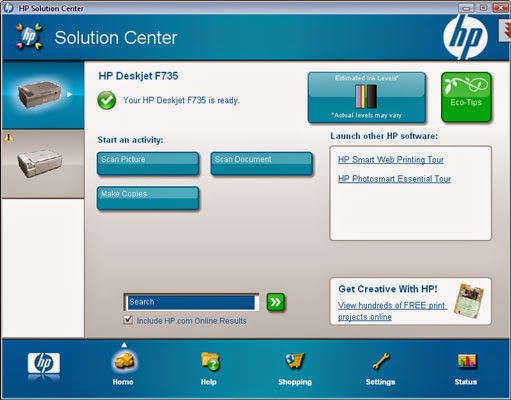The image size is (511, 400).
Task: Click the Search input field
Action: 191,302
